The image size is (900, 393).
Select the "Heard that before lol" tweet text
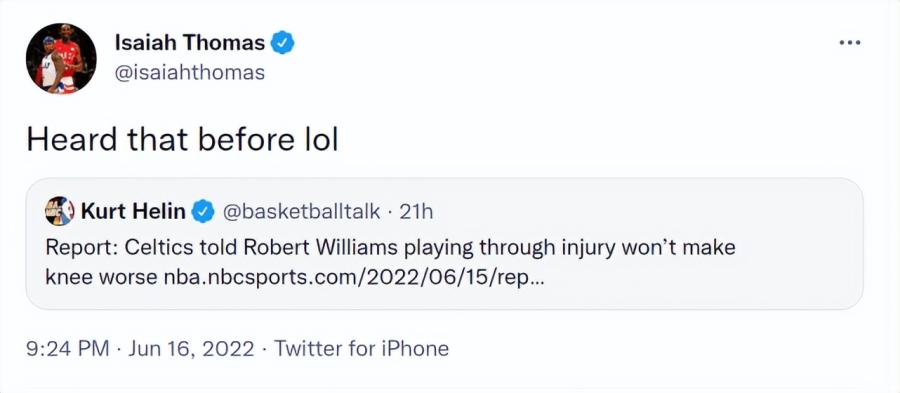pyautogui.click(x=182, y=140)
